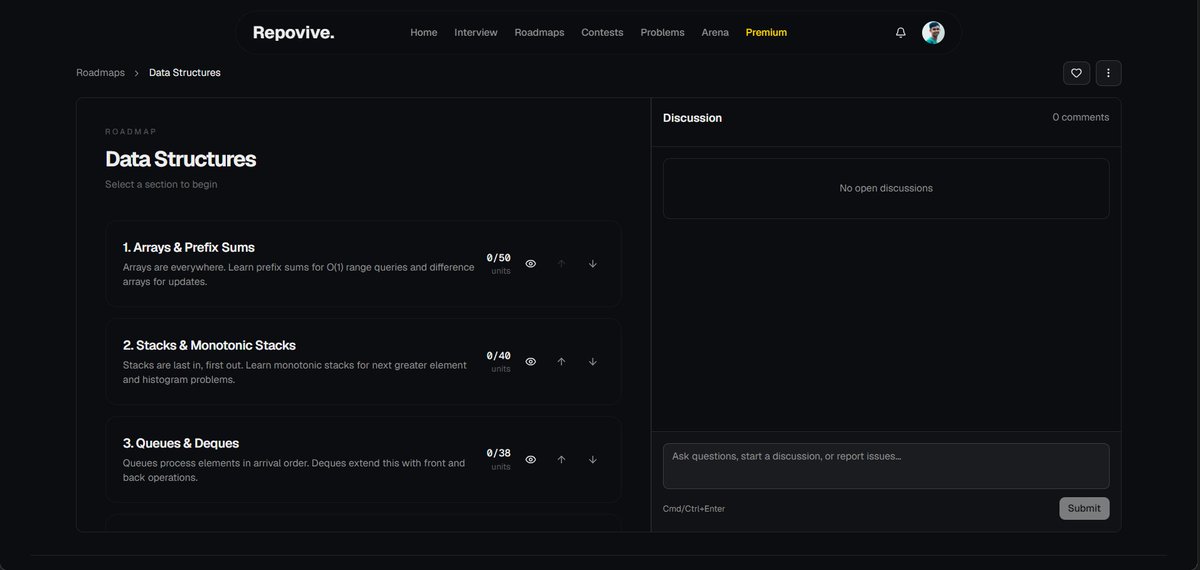Toggle visibility eye for Queues & Deques

click(531, 460)
